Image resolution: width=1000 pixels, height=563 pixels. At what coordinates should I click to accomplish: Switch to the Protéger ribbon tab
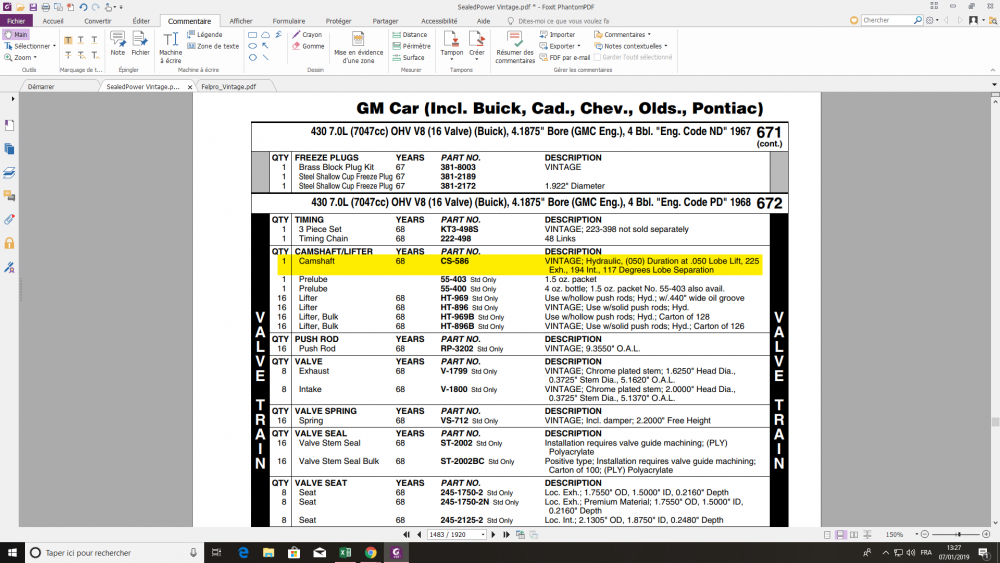pos(338,21)
